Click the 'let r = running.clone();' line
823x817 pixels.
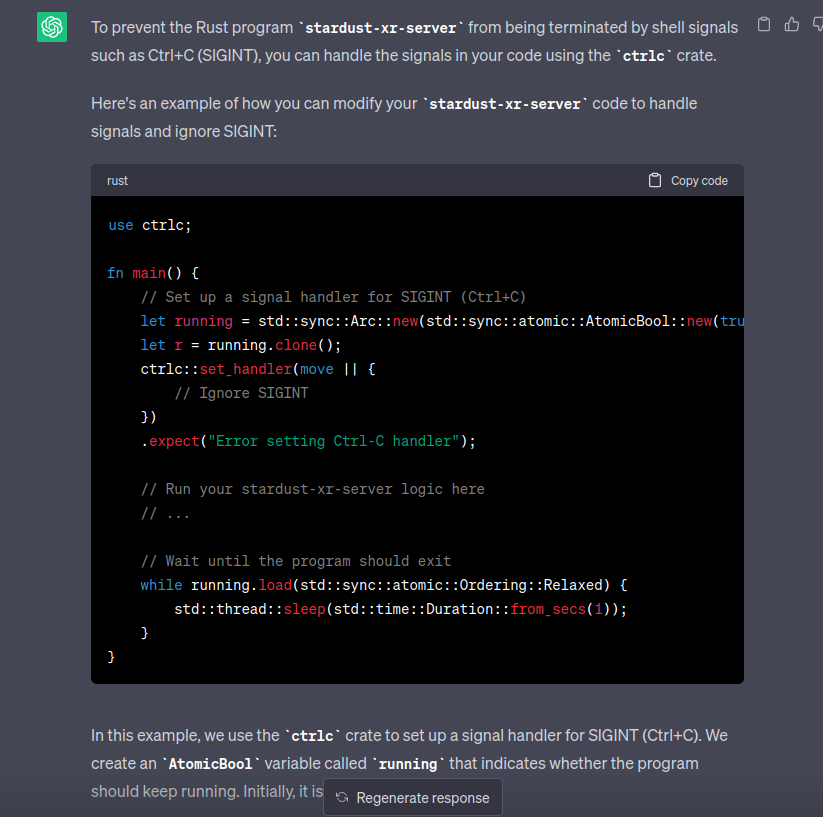click(241, 345)
